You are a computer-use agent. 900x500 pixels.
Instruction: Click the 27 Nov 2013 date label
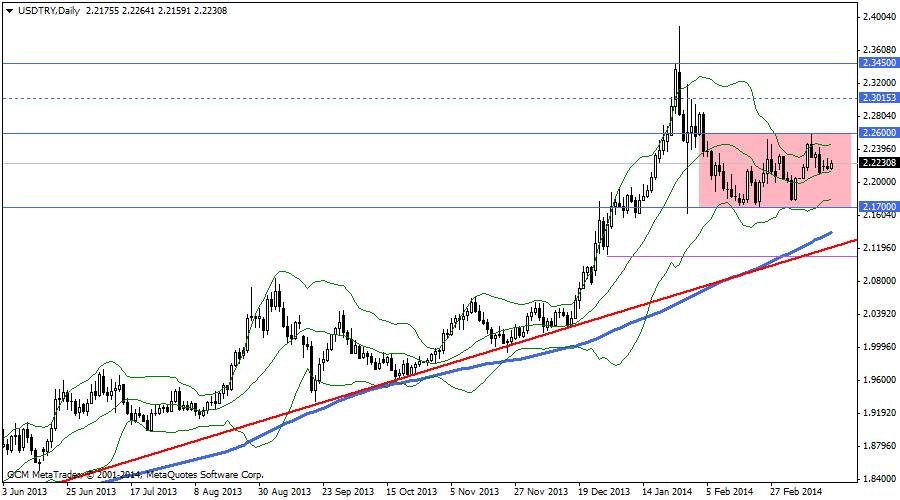(541, 492)
